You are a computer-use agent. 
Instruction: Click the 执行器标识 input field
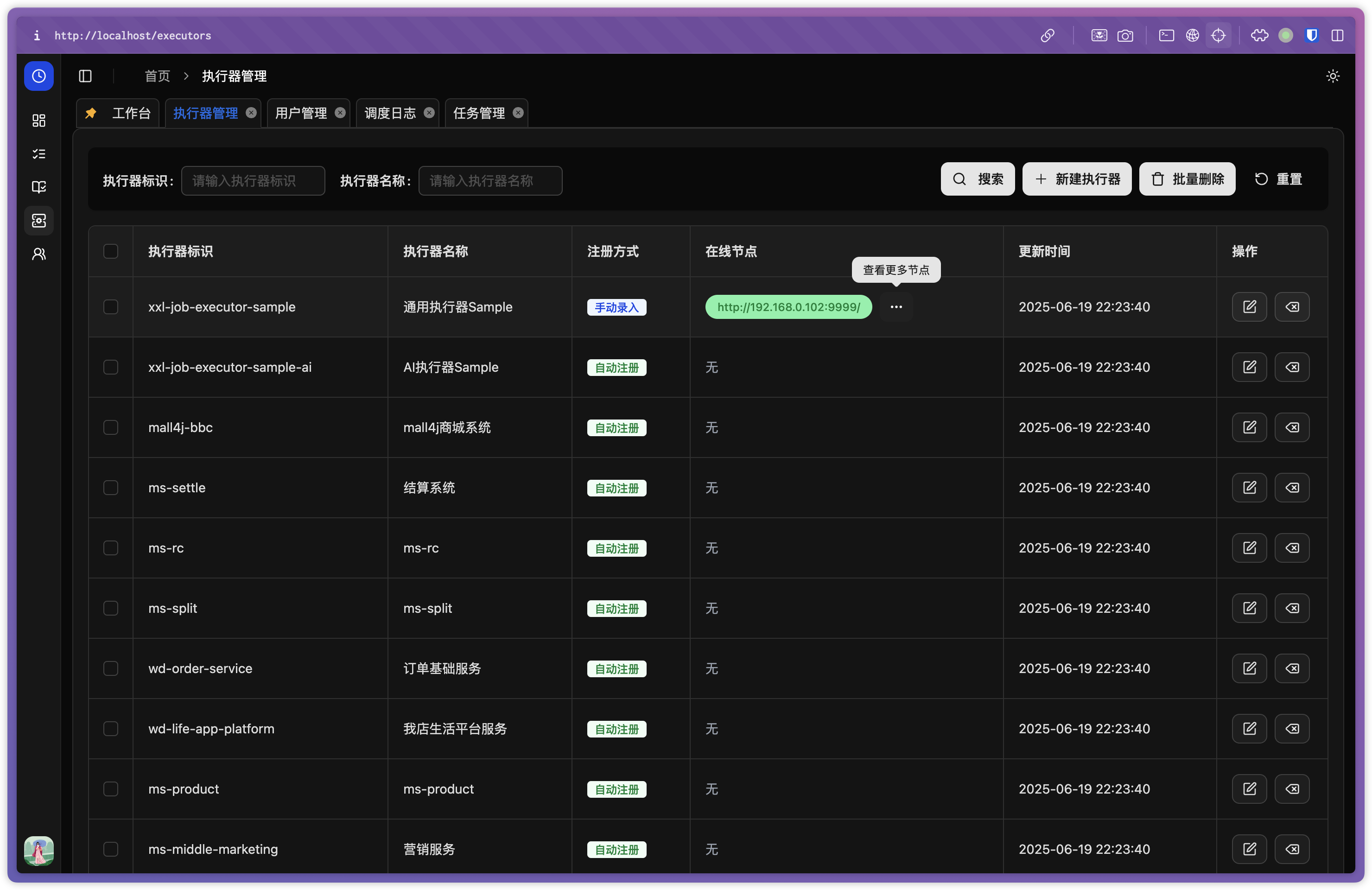tap(253, 181)
